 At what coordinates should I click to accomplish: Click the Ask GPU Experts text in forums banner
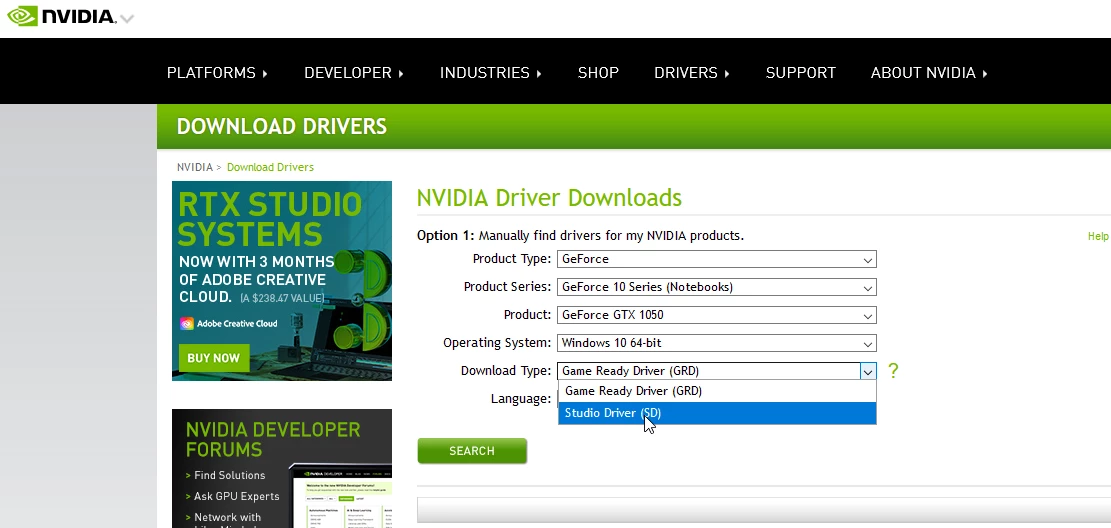click(237, 497)
